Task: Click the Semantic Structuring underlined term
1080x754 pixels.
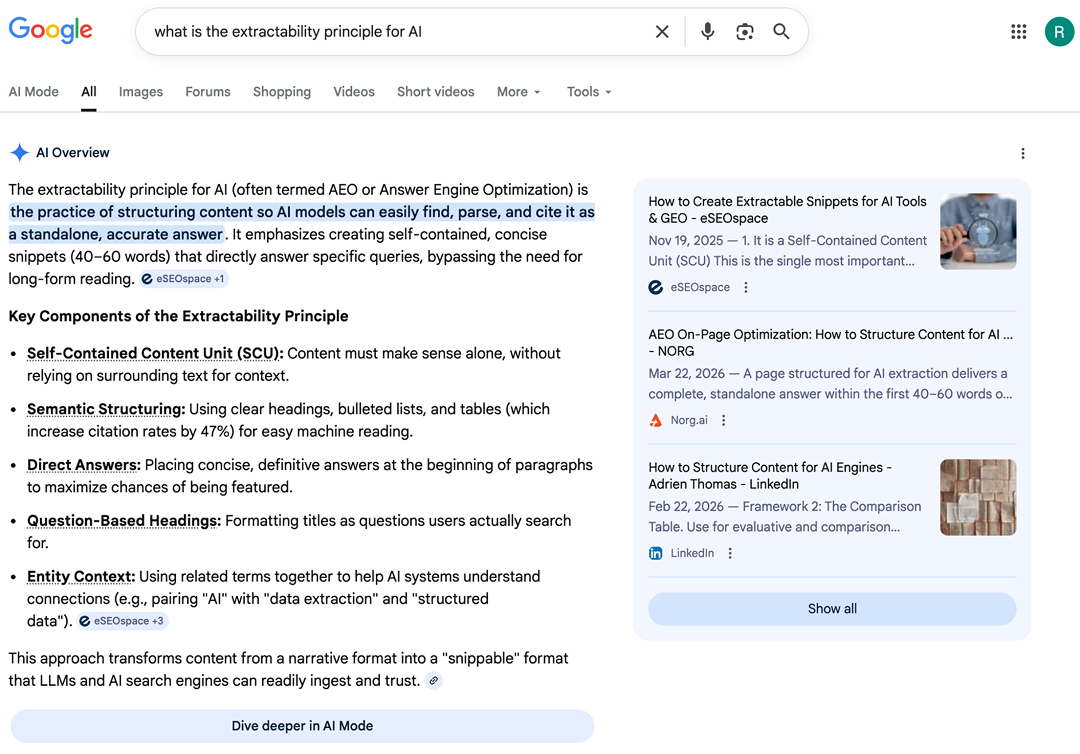Action: click(x=106, y=409)
